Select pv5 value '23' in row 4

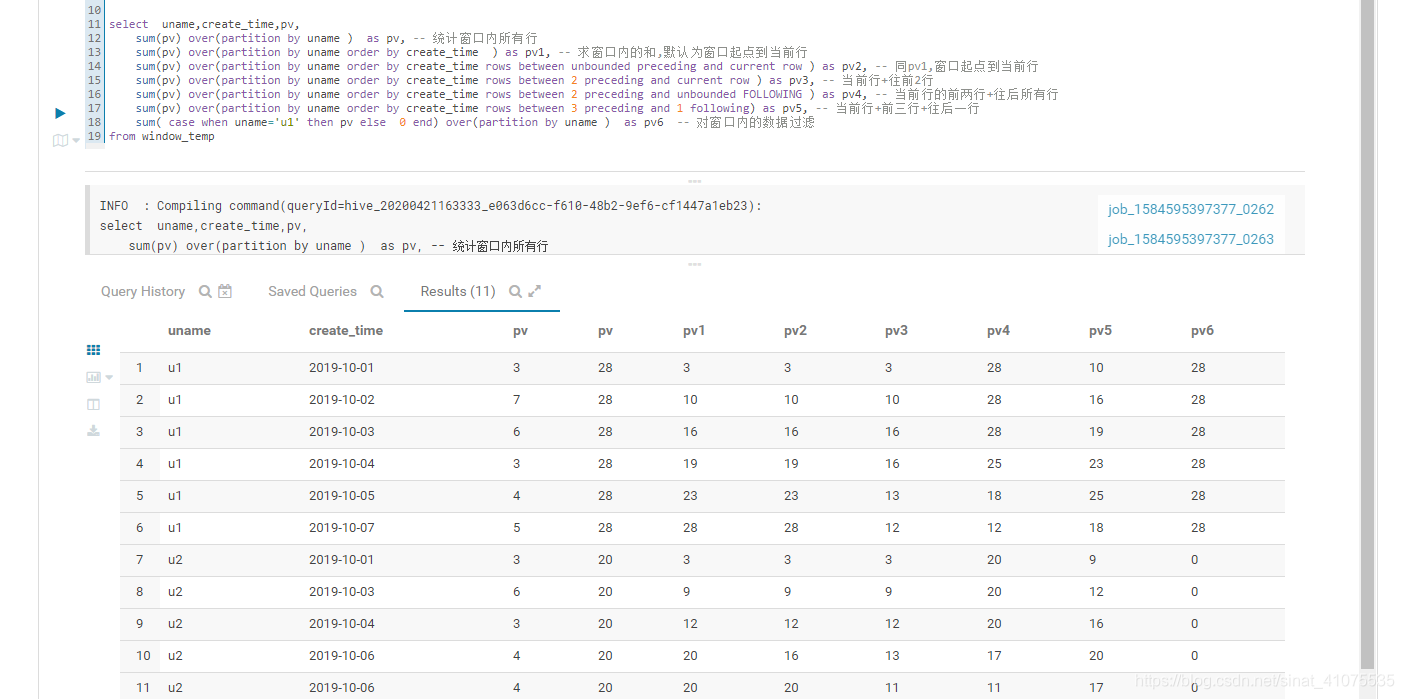tap(1096, 463)
